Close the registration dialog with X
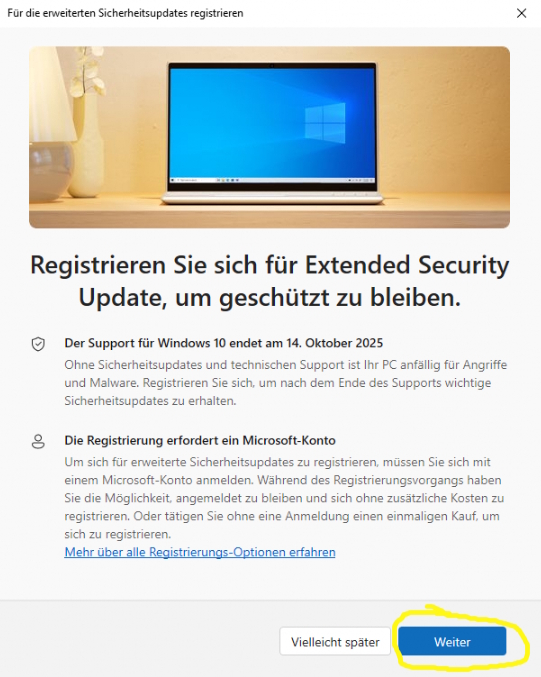The height and width of the screenshot is (677, 541). tap(522, 13)
